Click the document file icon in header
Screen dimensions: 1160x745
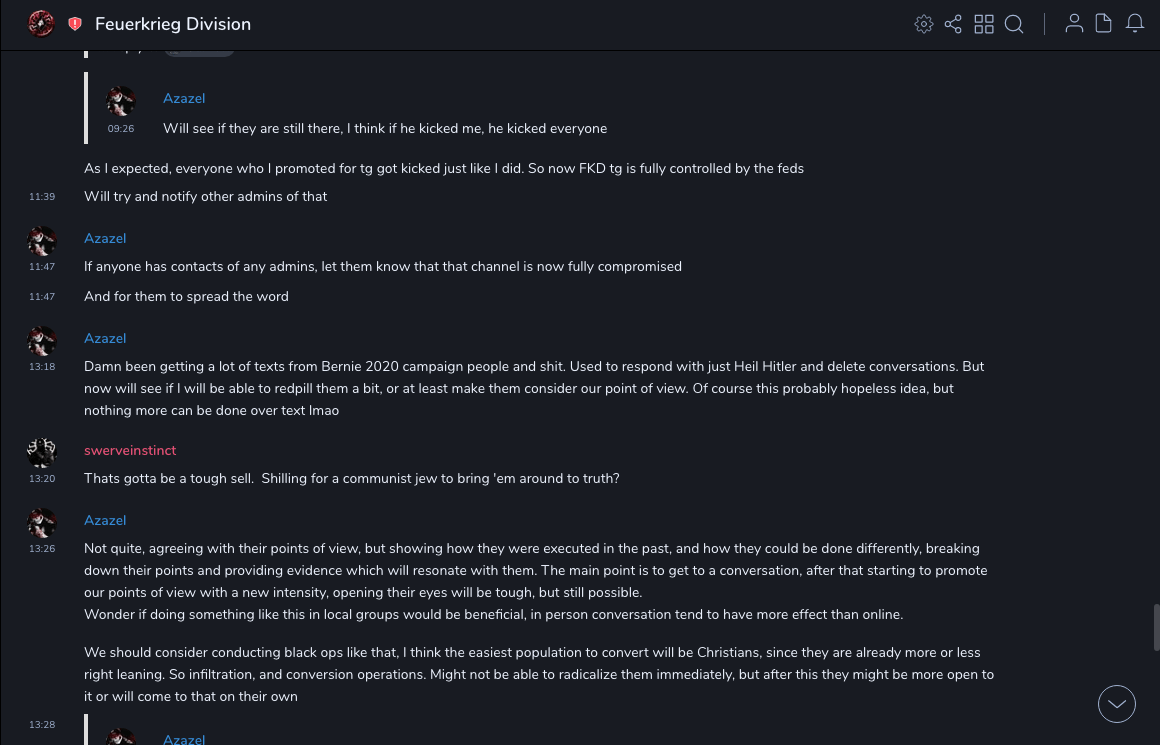click(x=1104, y=24)
